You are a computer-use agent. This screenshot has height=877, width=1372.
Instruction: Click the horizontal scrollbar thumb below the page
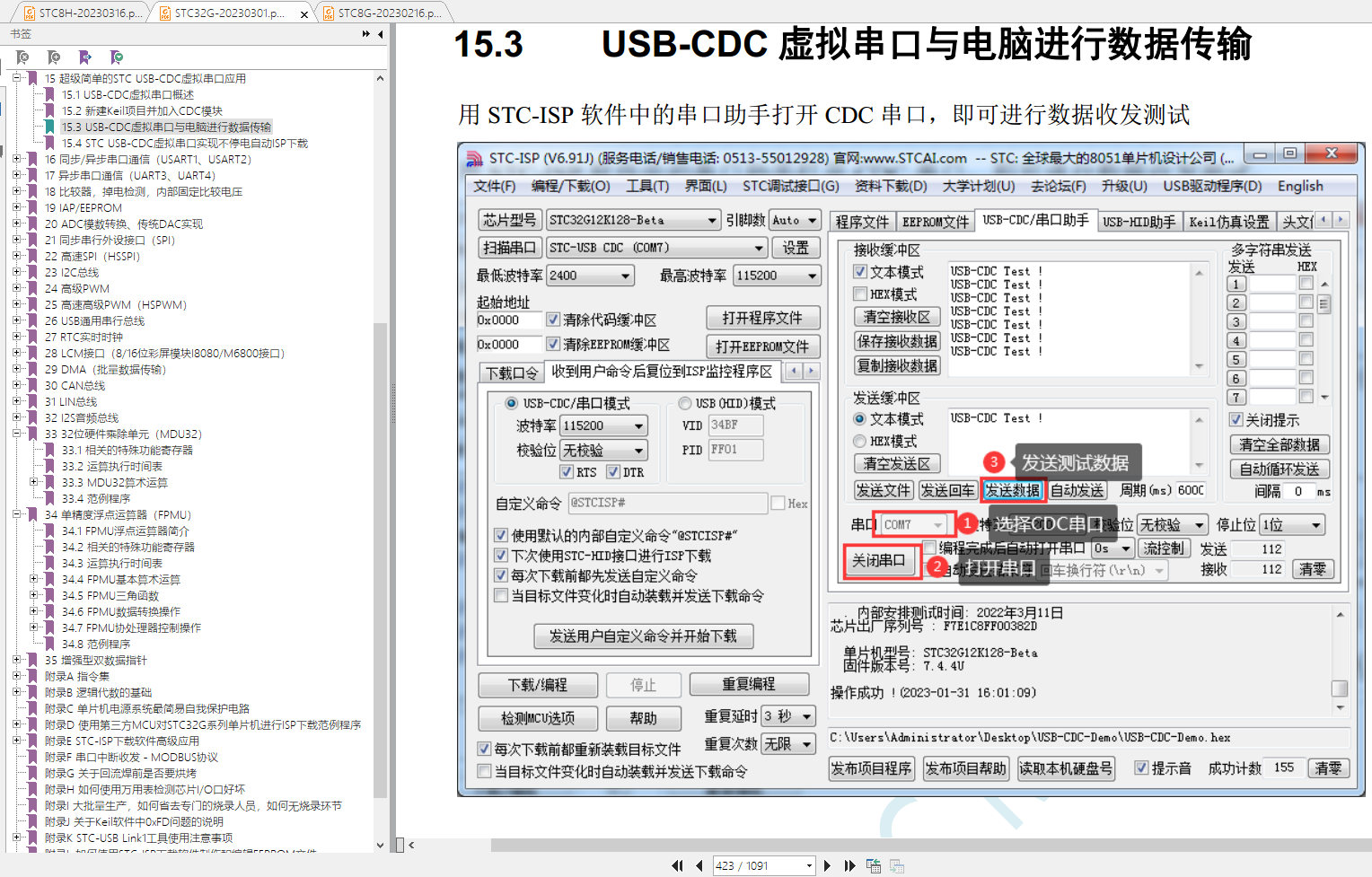[929, 845]
